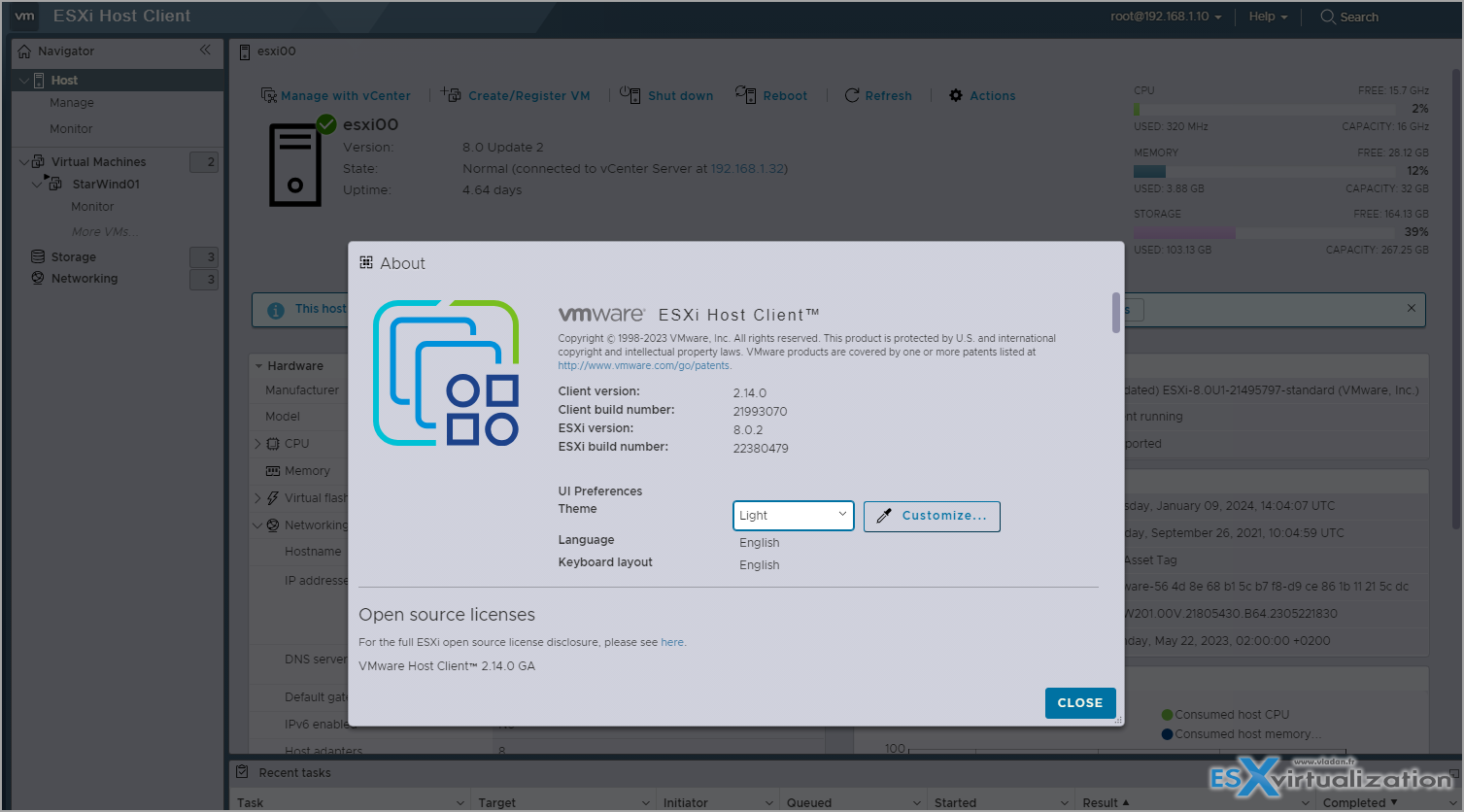Image resolution: width=1464 pixels, height=812 pixels.
Task: Click the Recent tasks panel icon
Action: 242,772
